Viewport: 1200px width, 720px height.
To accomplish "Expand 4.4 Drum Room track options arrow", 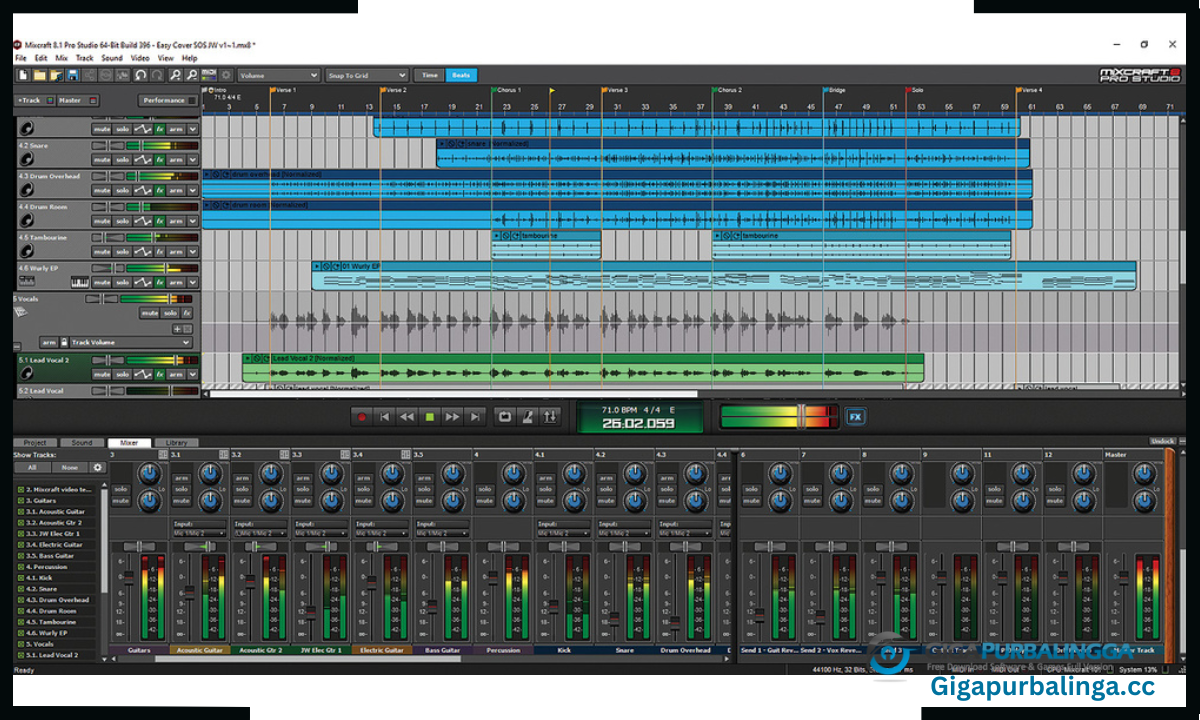I will coord(192,221).
